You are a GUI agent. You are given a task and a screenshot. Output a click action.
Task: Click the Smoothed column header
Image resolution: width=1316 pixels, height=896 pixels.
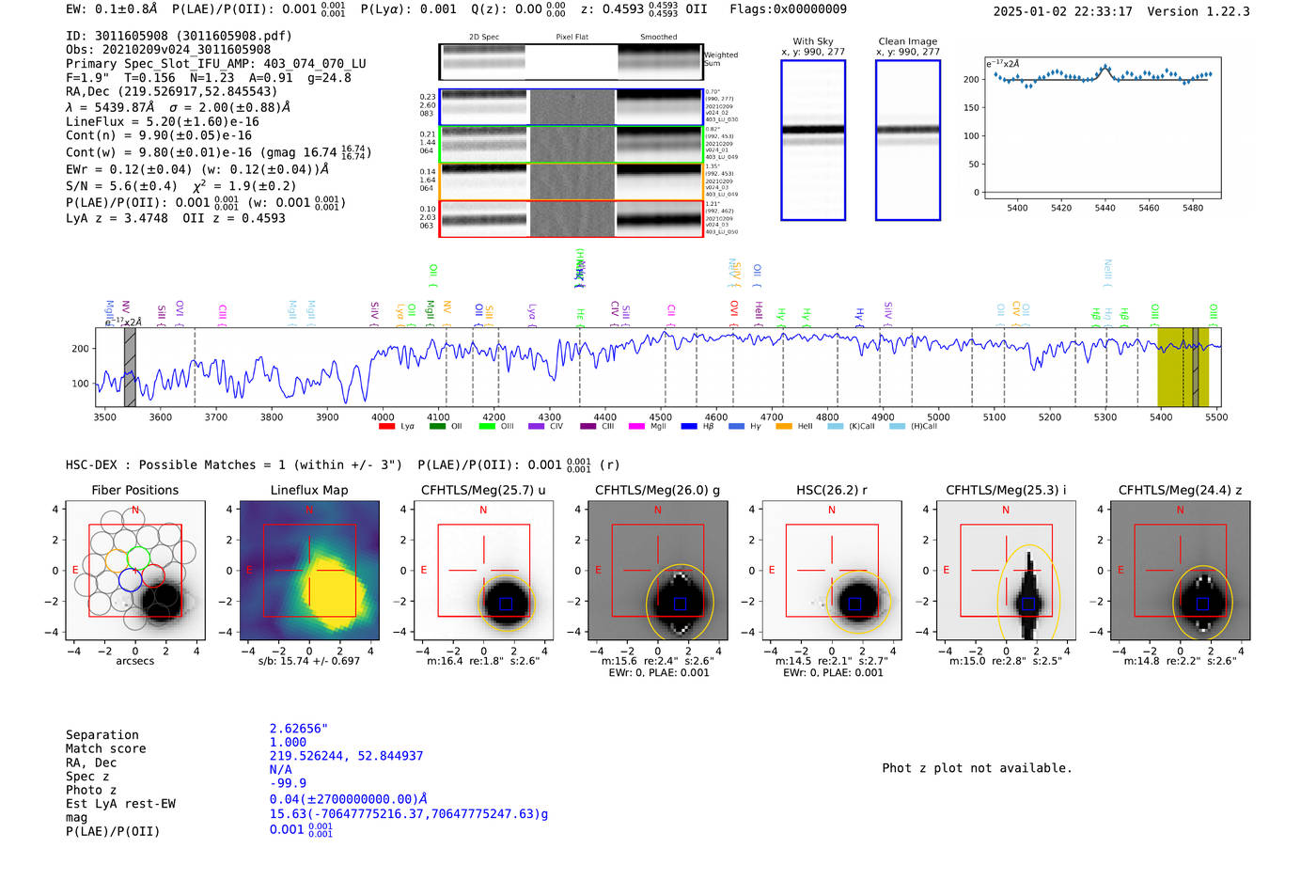tap(658, 38)
